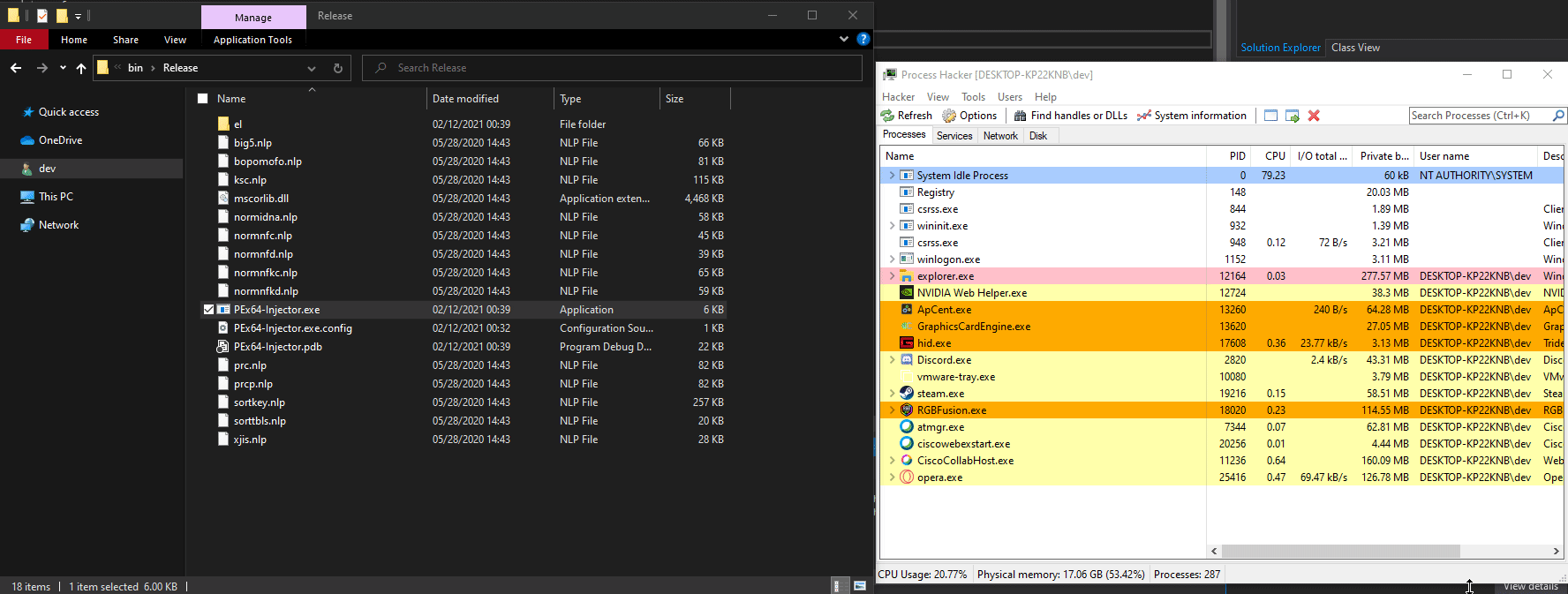Click the PEx64-Injector.pdb file icon
Image resolution: width=1568 pixels, height=594 pixels.
(x=223, y=347)
